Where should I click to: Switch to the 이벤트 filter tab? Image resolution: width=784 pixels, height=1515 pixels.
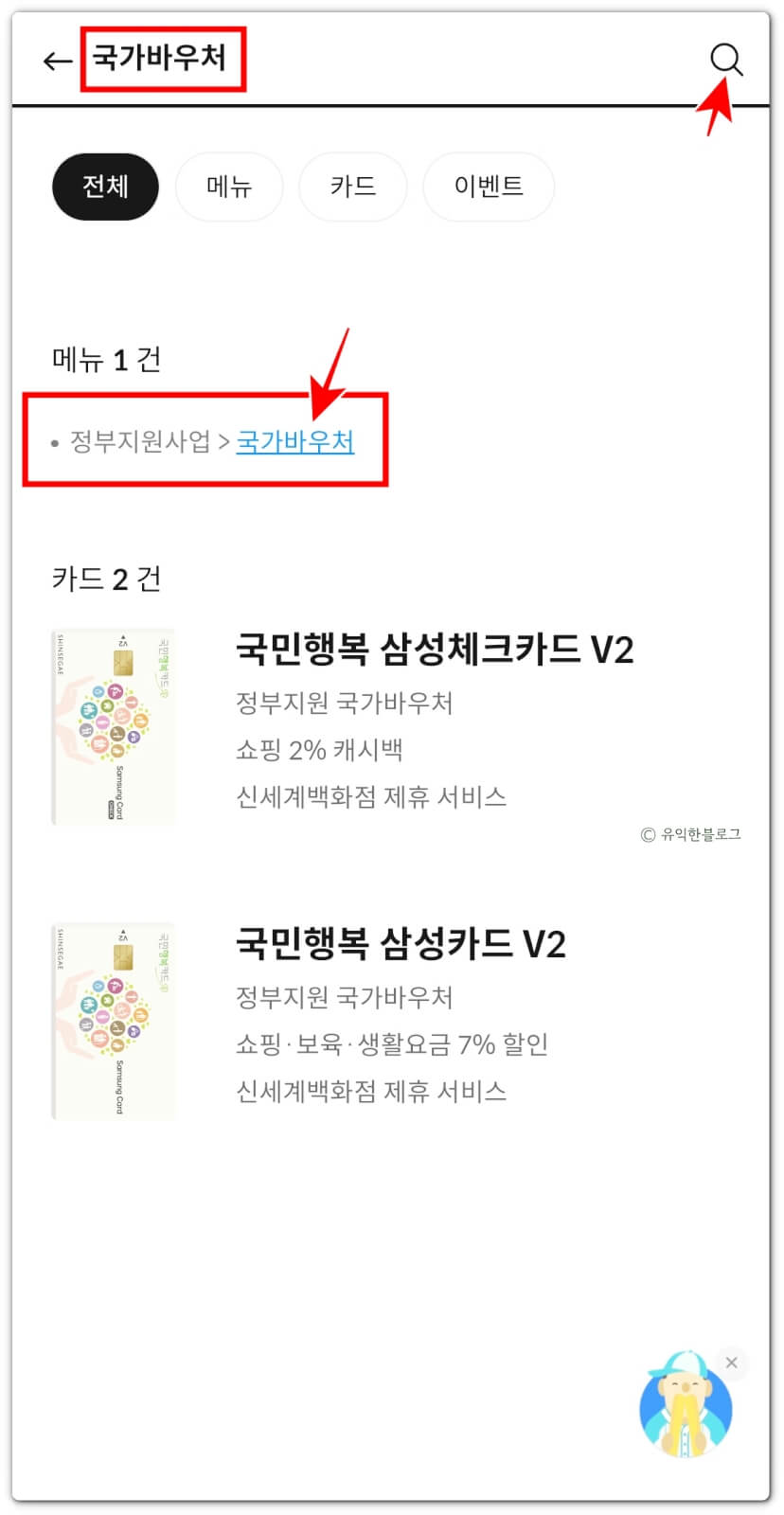click(x=489, y=187)
